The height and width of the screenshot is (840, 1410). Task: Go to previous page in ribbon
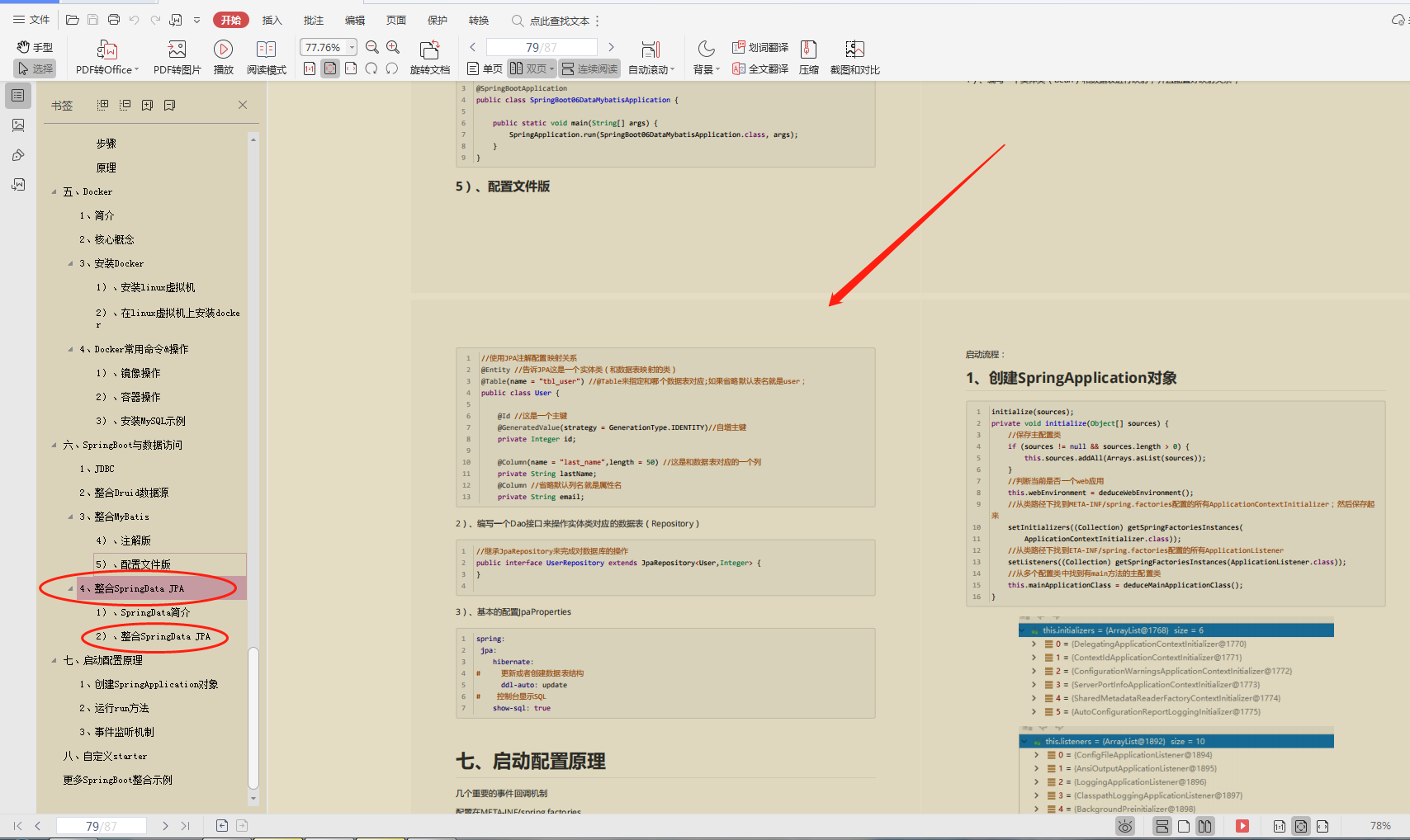point(473,47)
